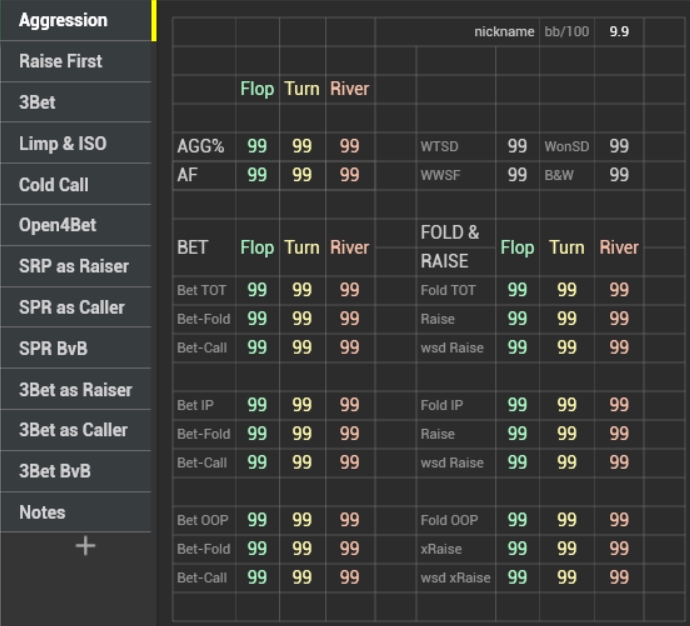Switch to SPR as Caller tab
This screenshot has width=690, height=626.
[x=72, y=307]
